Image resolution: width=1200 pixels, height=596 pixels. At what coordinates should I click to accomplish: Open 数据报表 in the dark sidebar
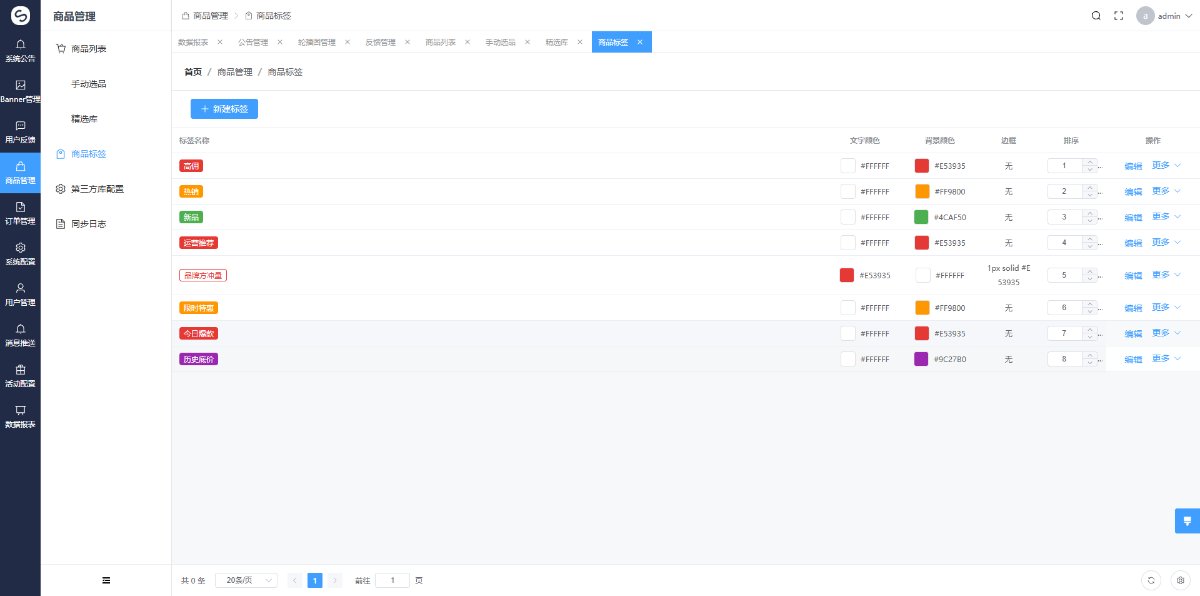[20, 417]
